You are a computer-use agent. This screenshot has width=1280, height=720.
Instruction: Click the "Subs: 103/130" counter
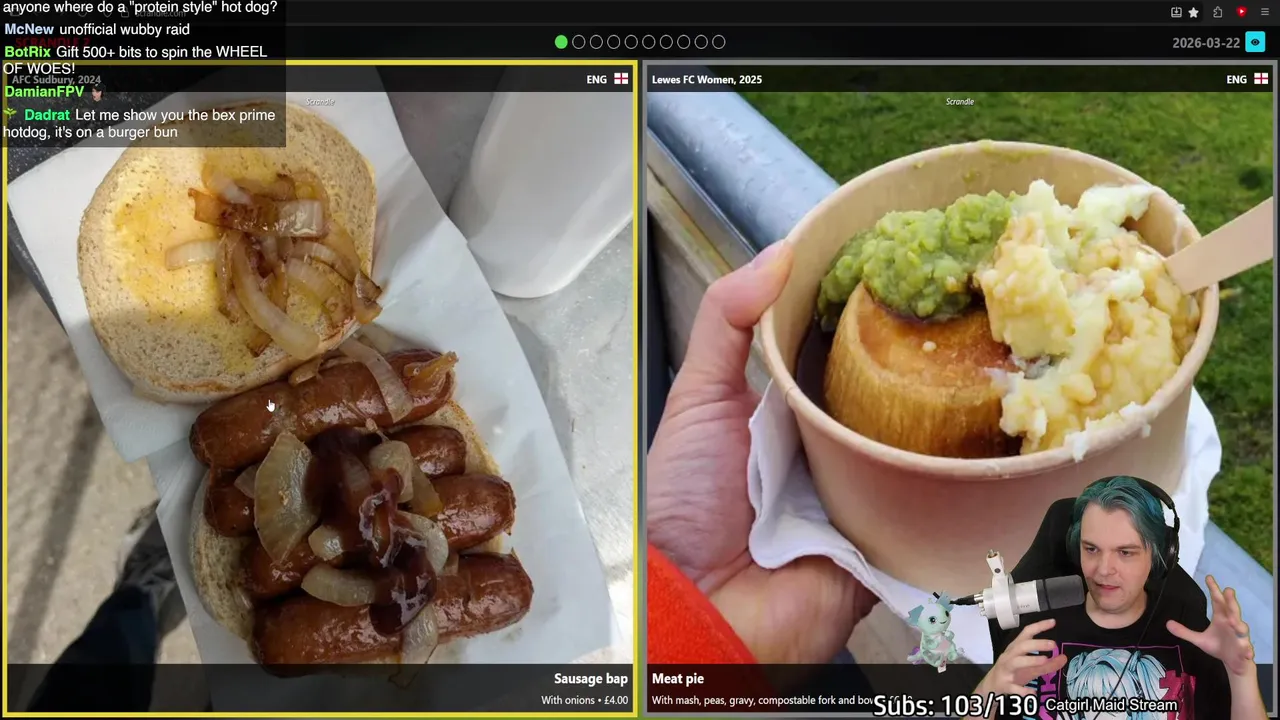pos(955,705)
